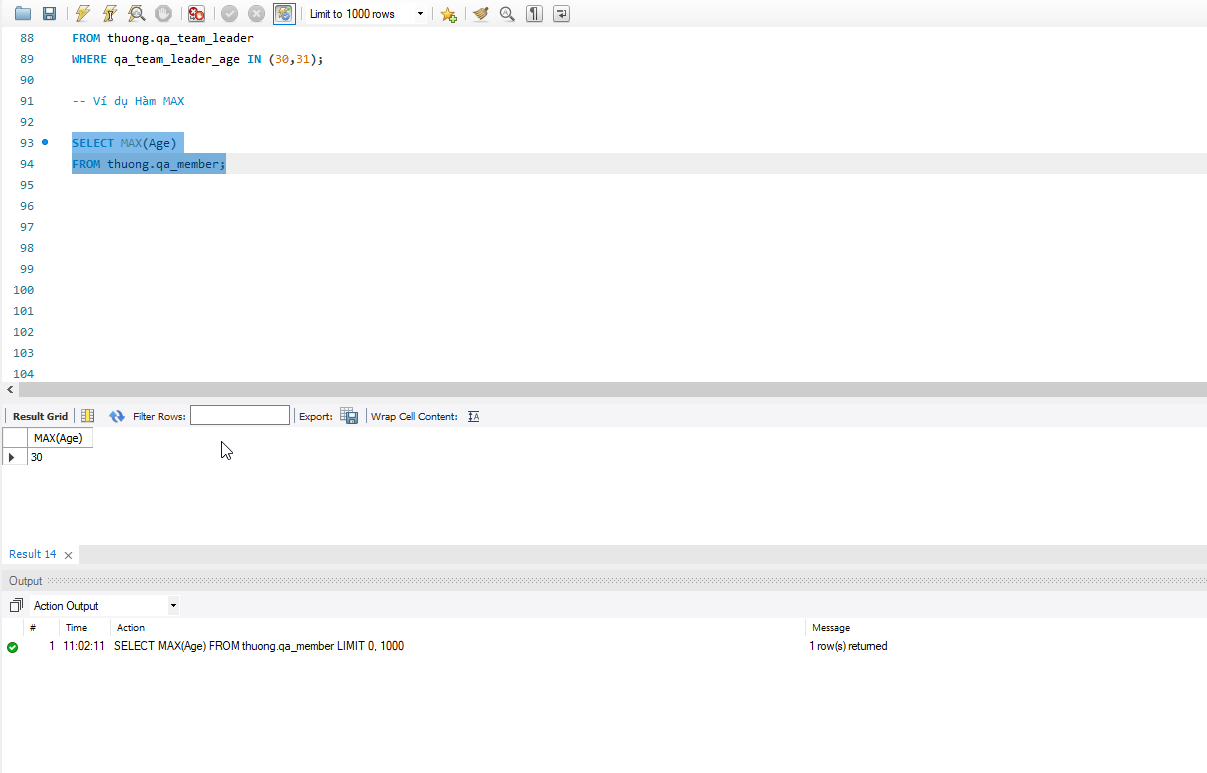Switch to the Result 14 tab

pyautogui.click(x=33, y=554)
